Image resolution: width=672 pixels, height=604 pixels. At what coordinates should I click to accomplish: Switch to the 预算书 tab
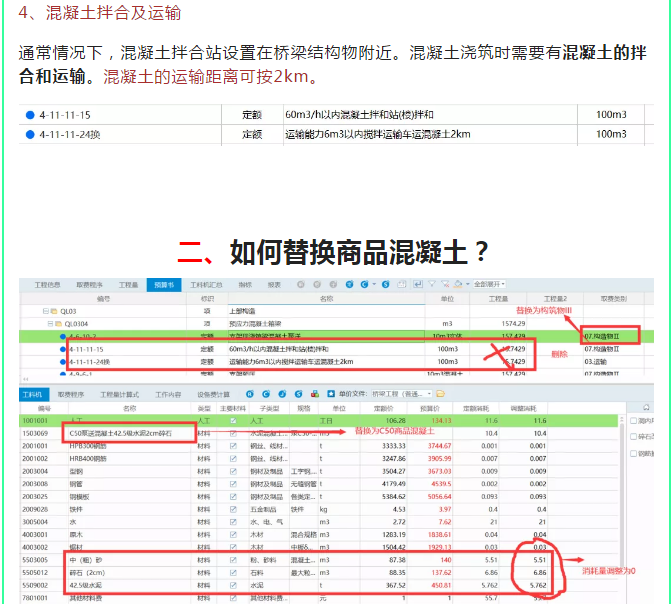[162, 285]
